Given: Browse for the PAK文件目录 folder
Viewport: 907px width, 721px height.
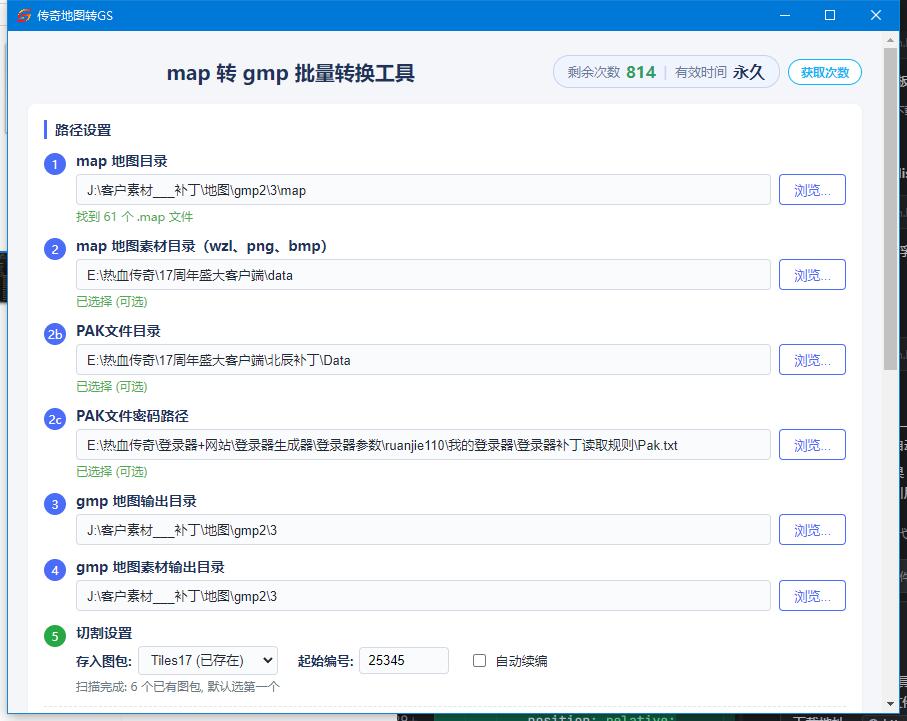Looking at the screenshot, I should point(812,360).
